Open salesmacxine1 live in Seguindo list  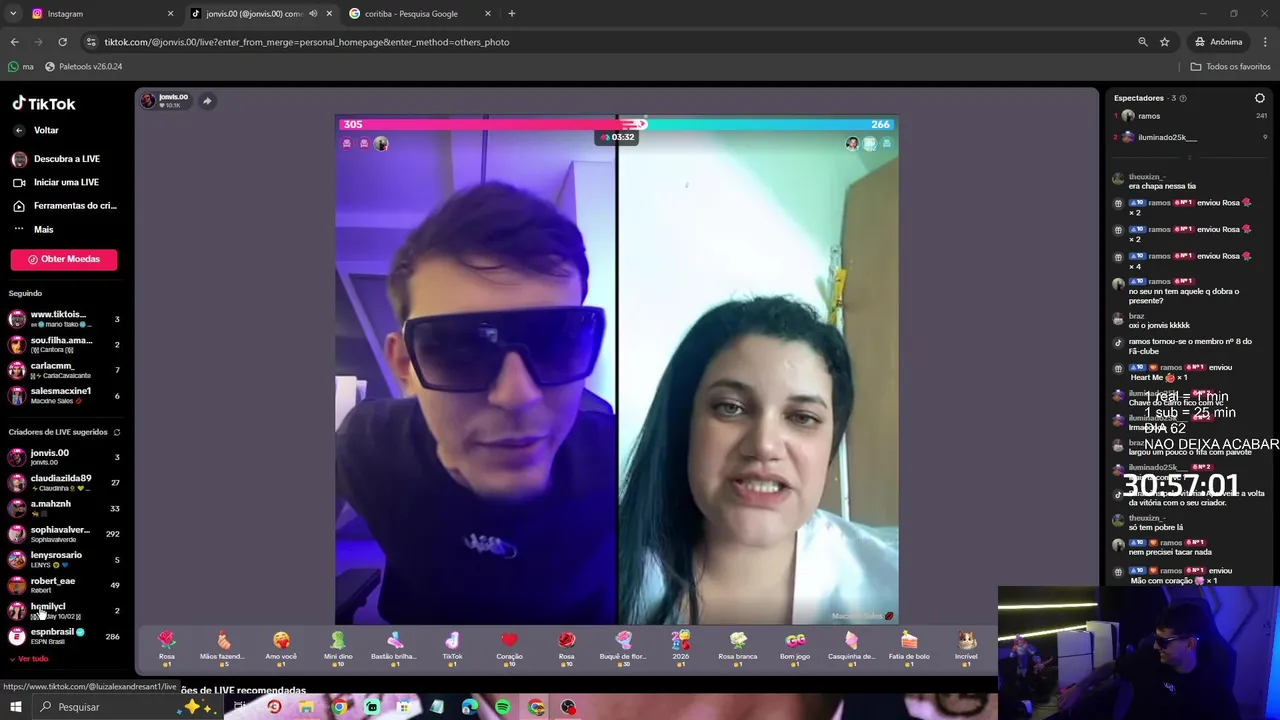point(64,396)
